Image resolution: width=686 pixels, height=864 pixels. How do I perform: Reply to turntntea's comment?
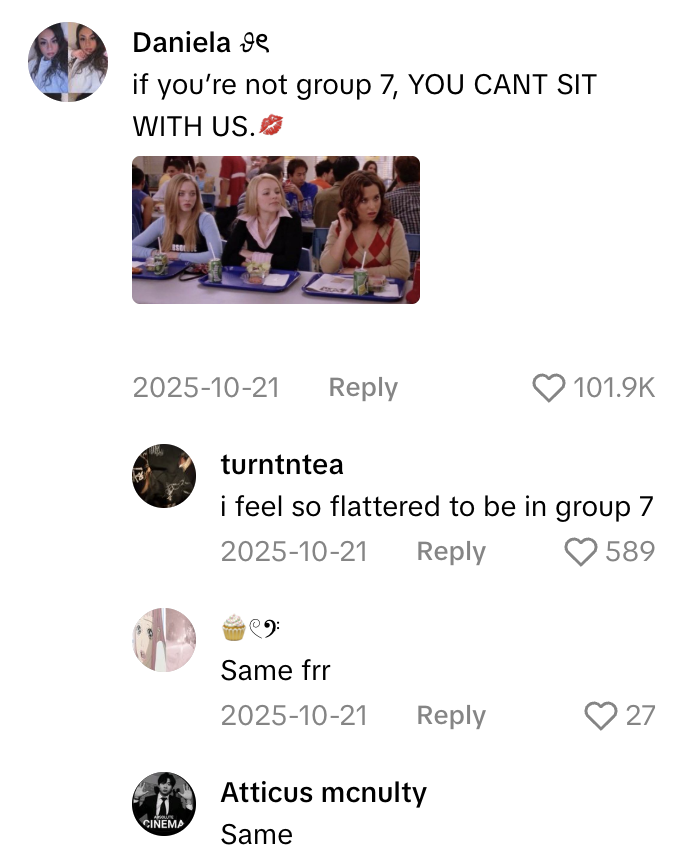pos(451,552)
